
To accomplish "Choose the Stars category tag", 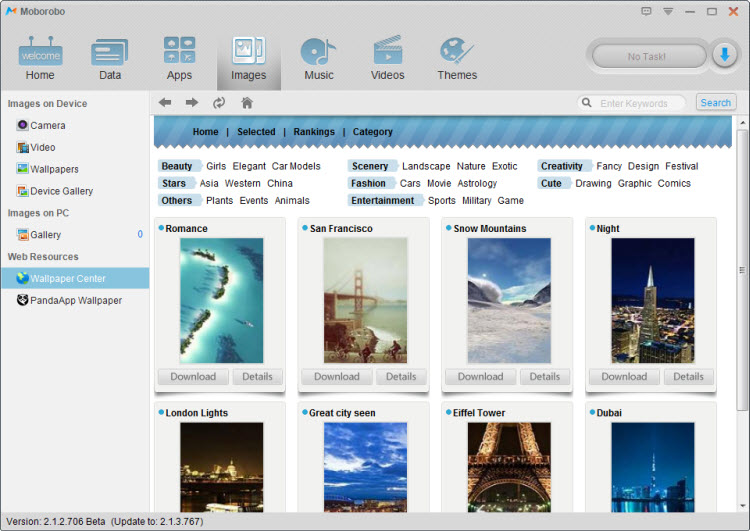I will (175, 183).
